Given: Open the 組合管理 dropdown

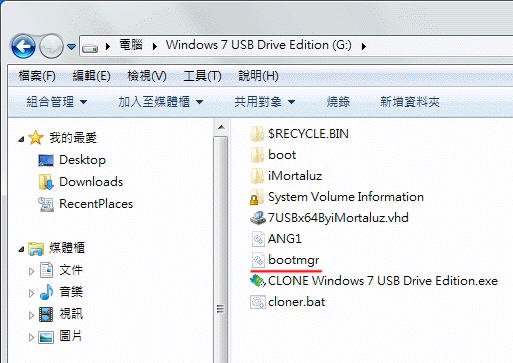Looking at the screenshot, I should [57, 102].
